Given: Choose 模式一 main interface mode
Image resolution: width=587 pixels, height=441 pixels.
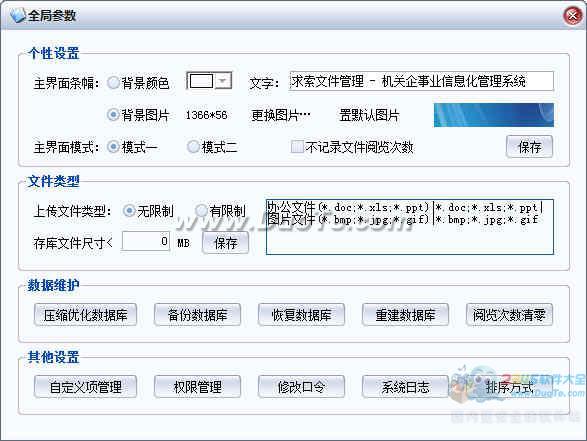Looking at the screenshot, I should (113, 147).
